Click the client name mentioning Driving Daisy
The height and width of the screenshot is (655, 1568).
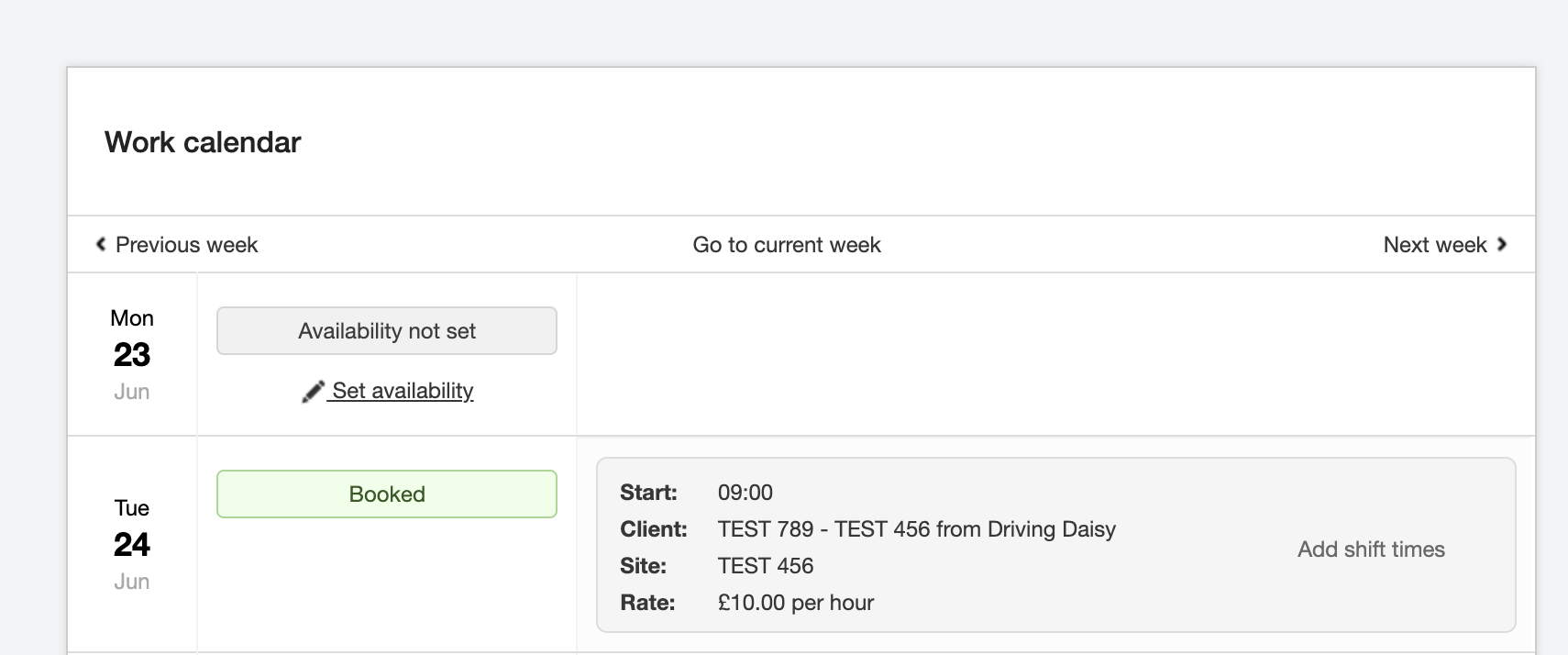click(x=916, y=529)
